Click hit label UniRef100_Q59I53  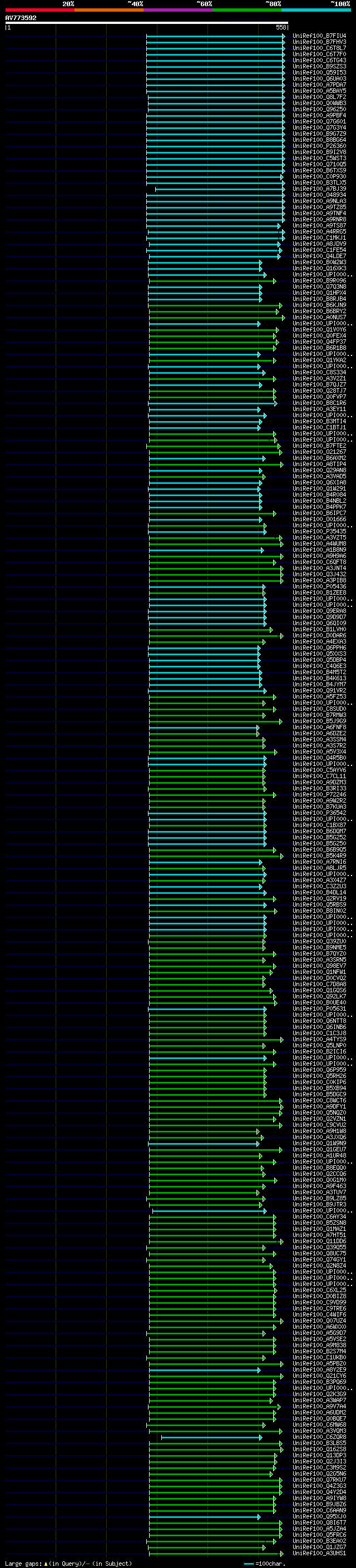[x=319, y=72]
